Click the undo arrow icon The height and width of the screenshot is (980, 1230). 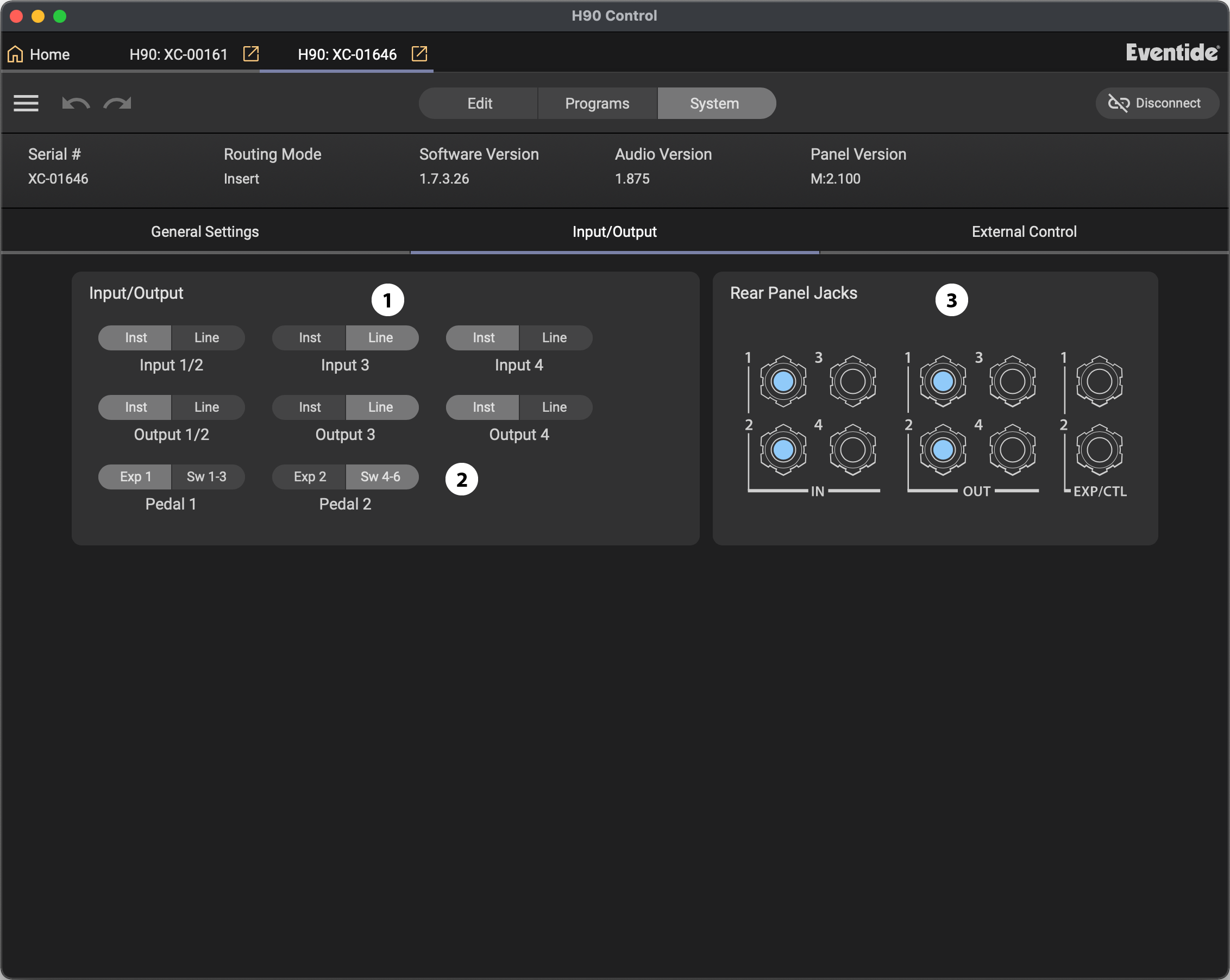click(76, 103)
